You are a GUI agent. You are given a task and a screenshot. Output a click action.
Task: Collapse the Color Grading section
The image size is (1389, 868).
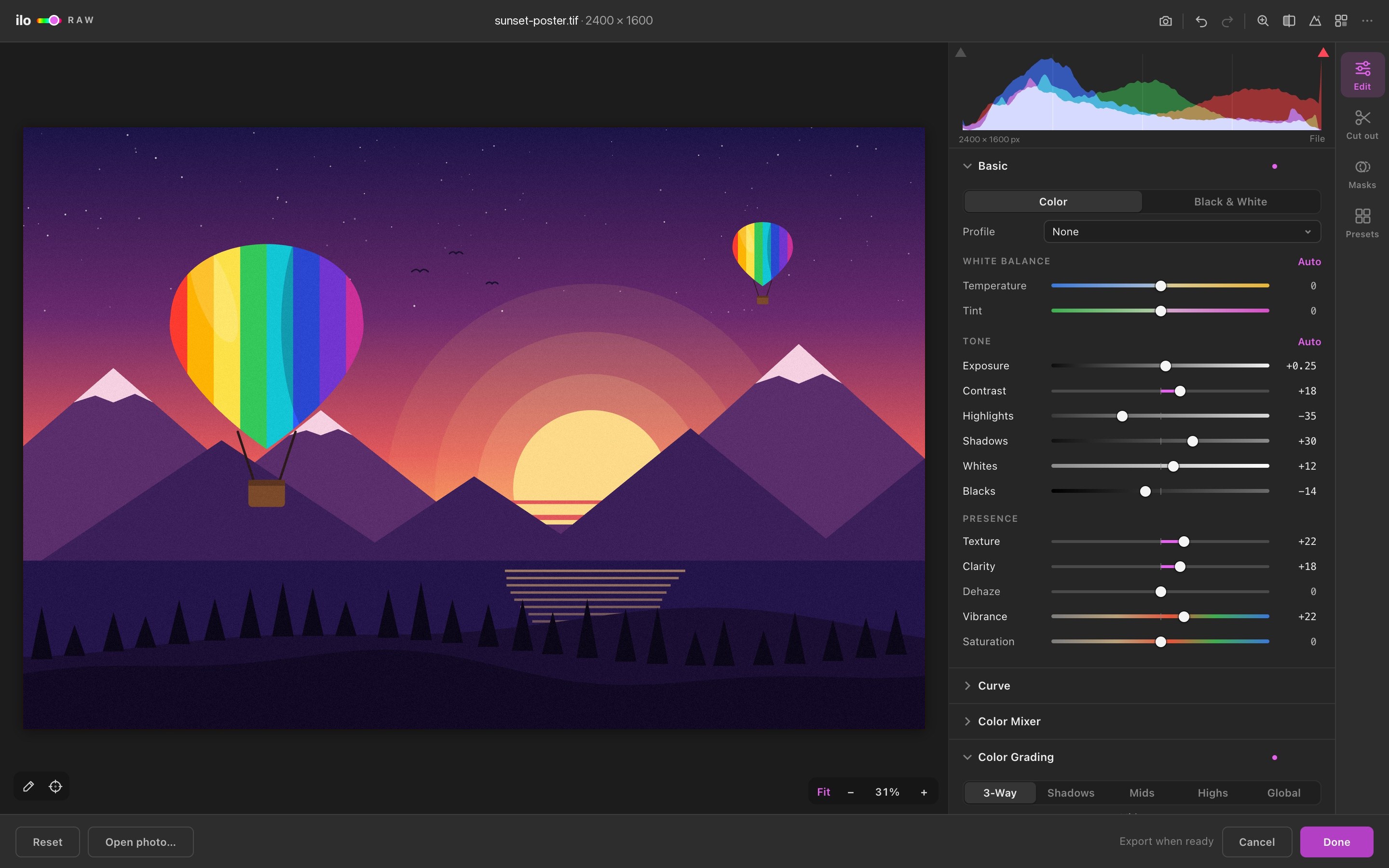point(967,757)
